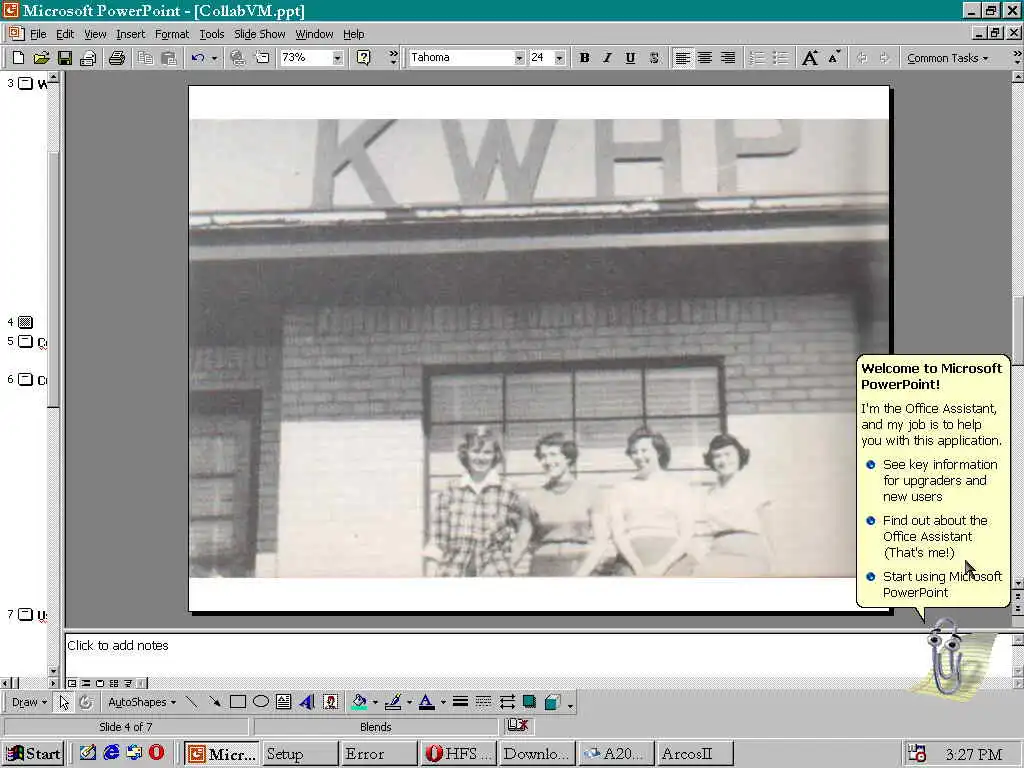Switch to the Error taskbar window
The height and width of the screenshot is (768, 1024).
(x=378, y=754)
